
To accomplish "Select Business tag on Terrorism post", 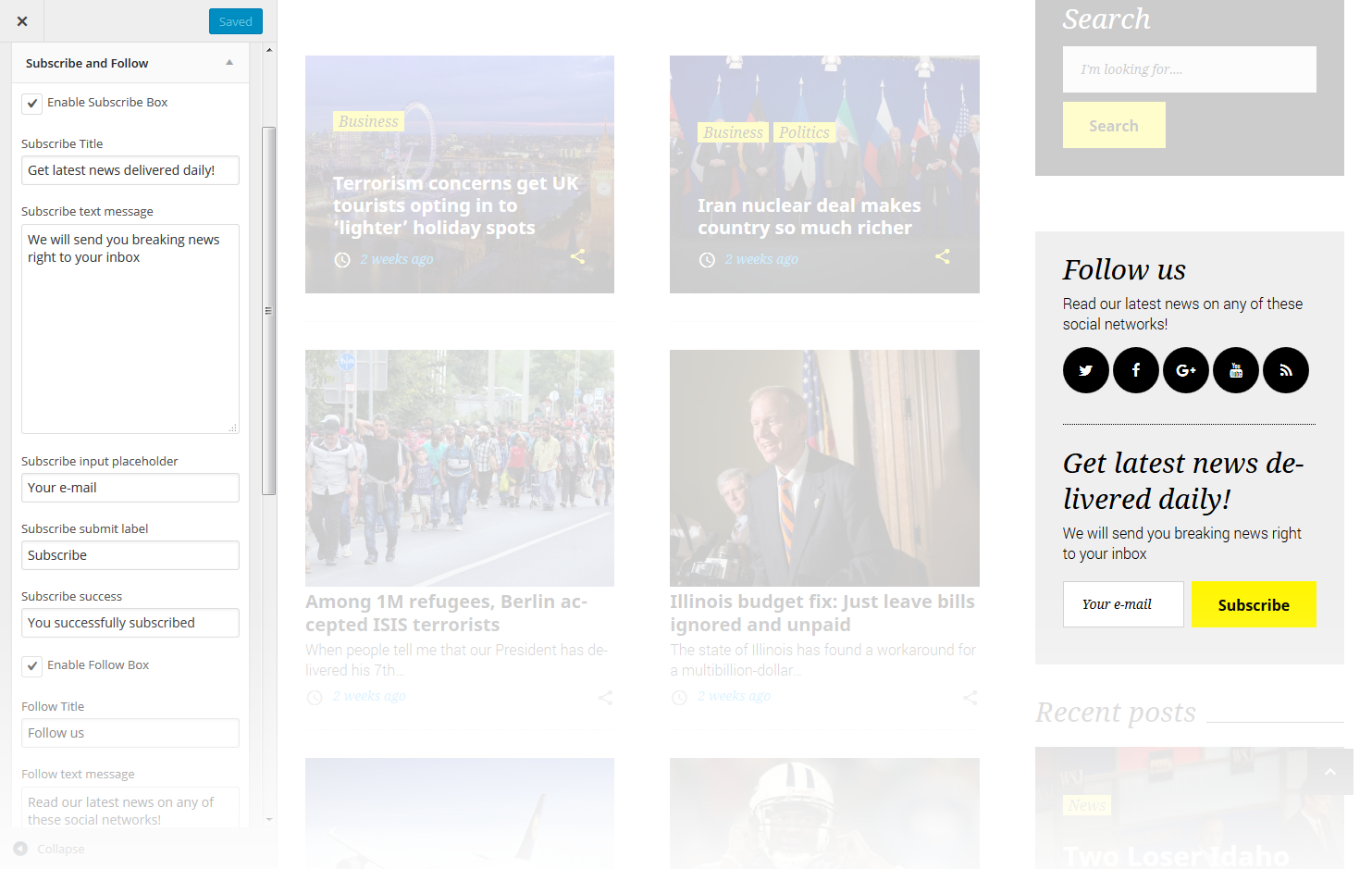I will click(367, 121).
